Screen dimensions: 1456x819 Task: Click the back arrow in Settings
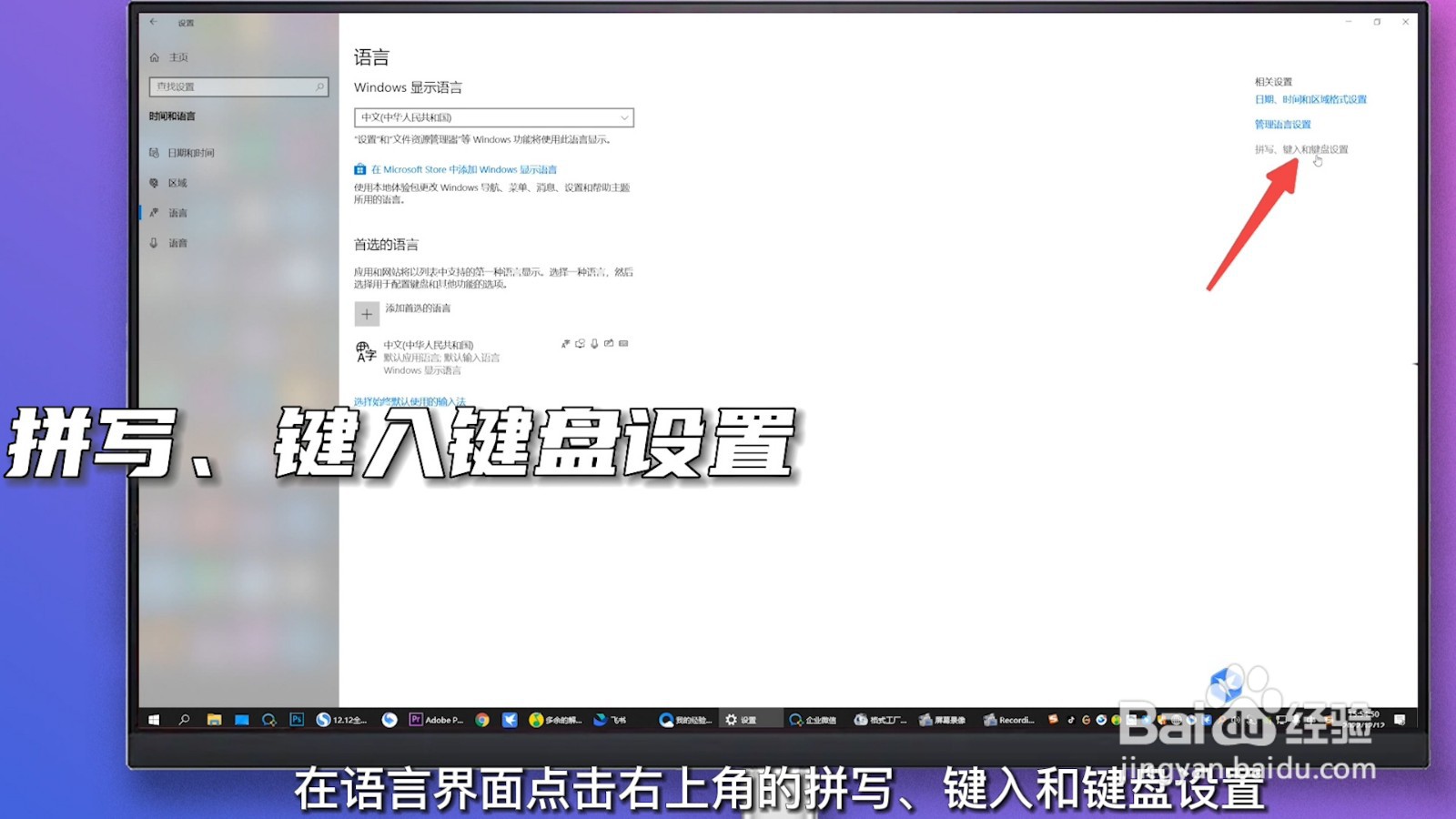tap(153, 22)
